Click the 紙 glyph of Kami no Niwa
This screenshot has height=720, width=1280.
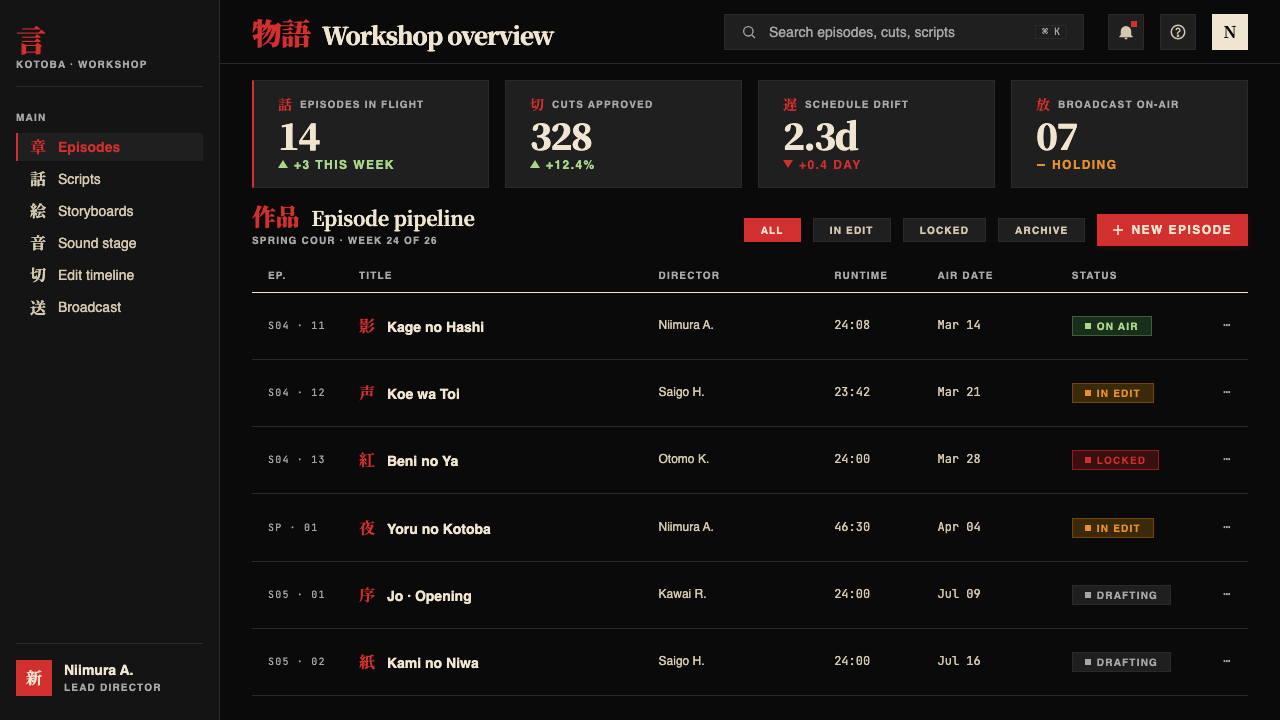(367, 662)
